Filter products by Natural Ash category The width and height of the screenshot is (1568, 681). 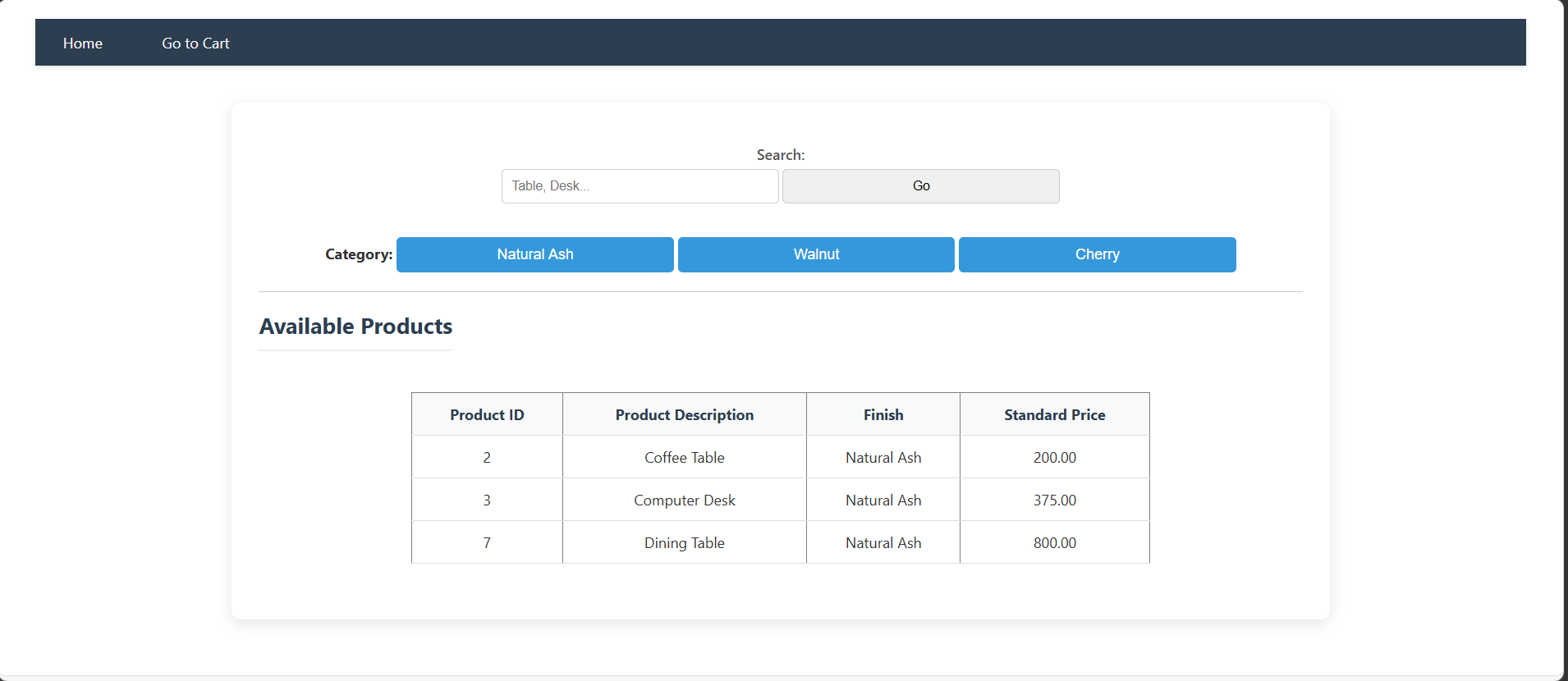535,254
